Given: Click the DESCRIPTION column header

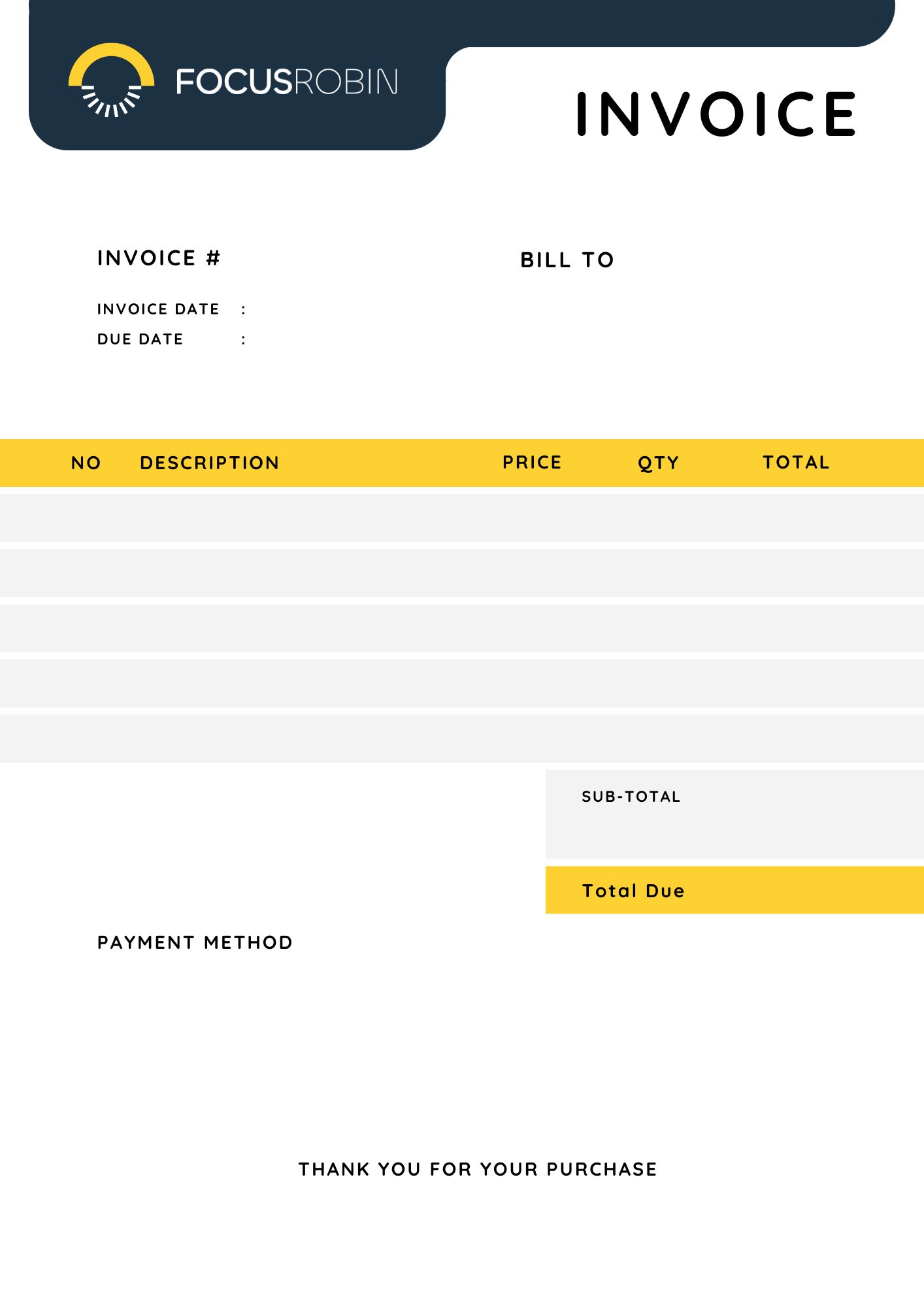Looking at the screenshot, I should [x=209, y=463].
